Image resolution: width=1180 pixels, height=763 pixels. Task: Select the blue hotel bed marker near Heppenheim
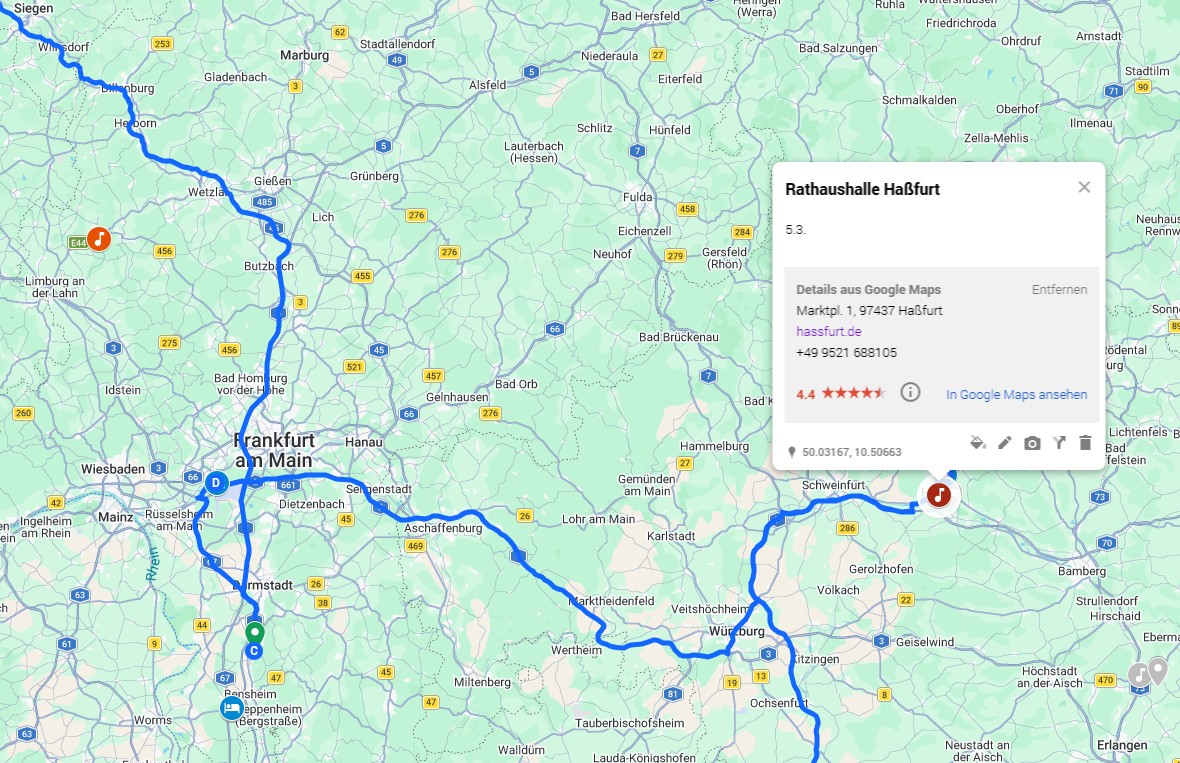click(x=232, y=708)
